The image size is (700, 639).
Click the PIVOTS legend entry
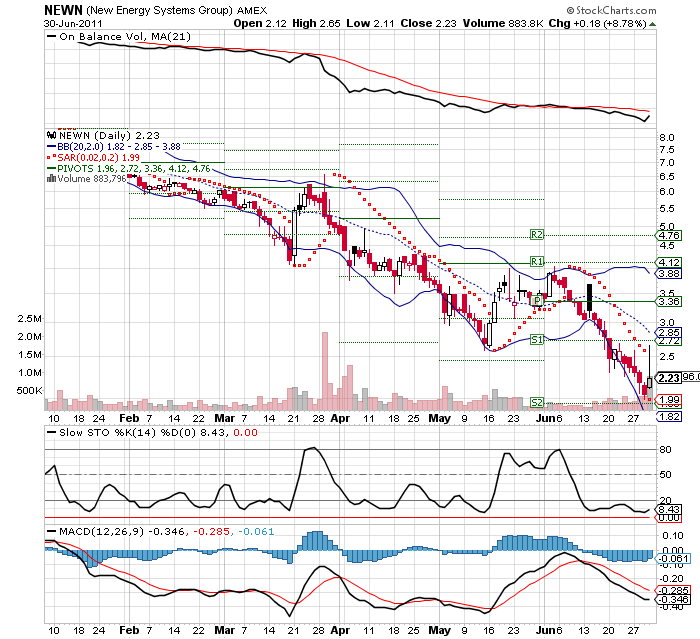129,169
